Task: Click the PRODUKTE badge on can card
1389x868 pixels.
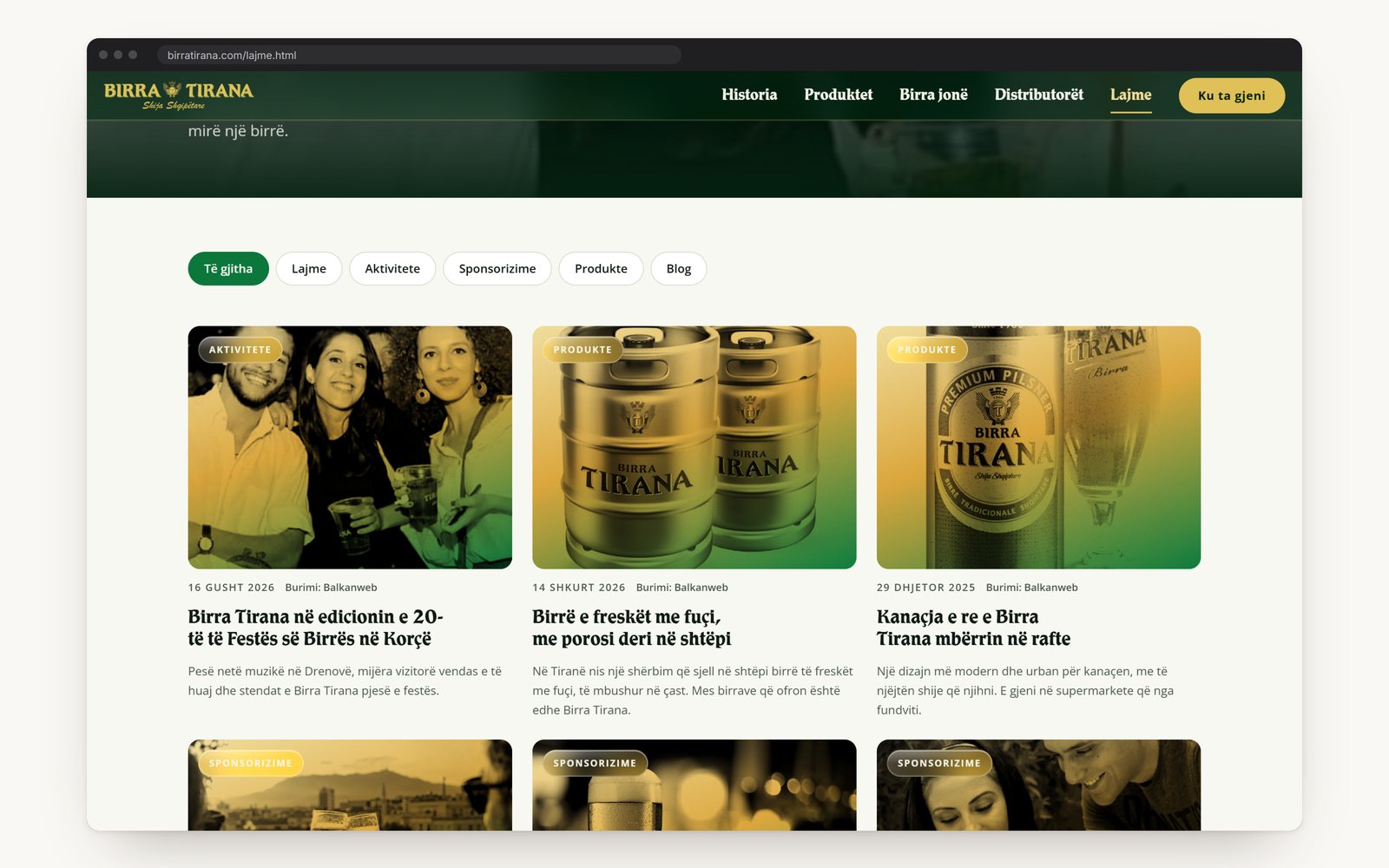Action: (x=926, y=350)
